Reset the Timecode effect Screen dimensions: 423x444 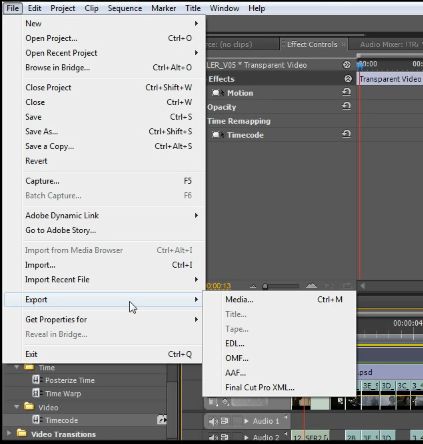coord(347,134)
